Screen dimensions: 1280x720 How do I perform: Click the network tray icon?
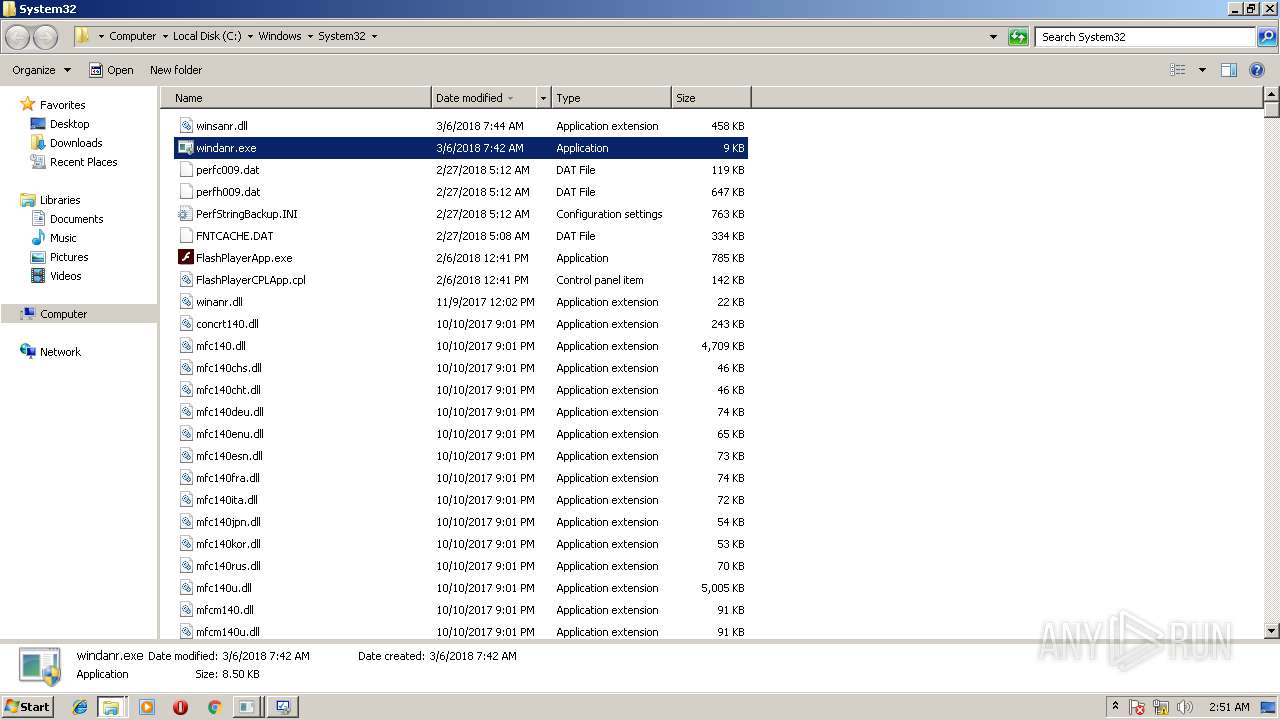click(1161, 707)
